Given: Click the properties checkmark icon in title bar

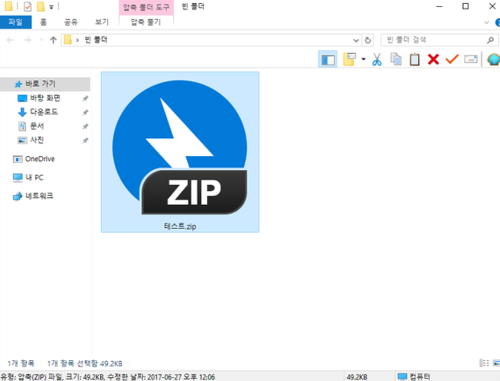Looking at the screenshot, I should 27,6.
